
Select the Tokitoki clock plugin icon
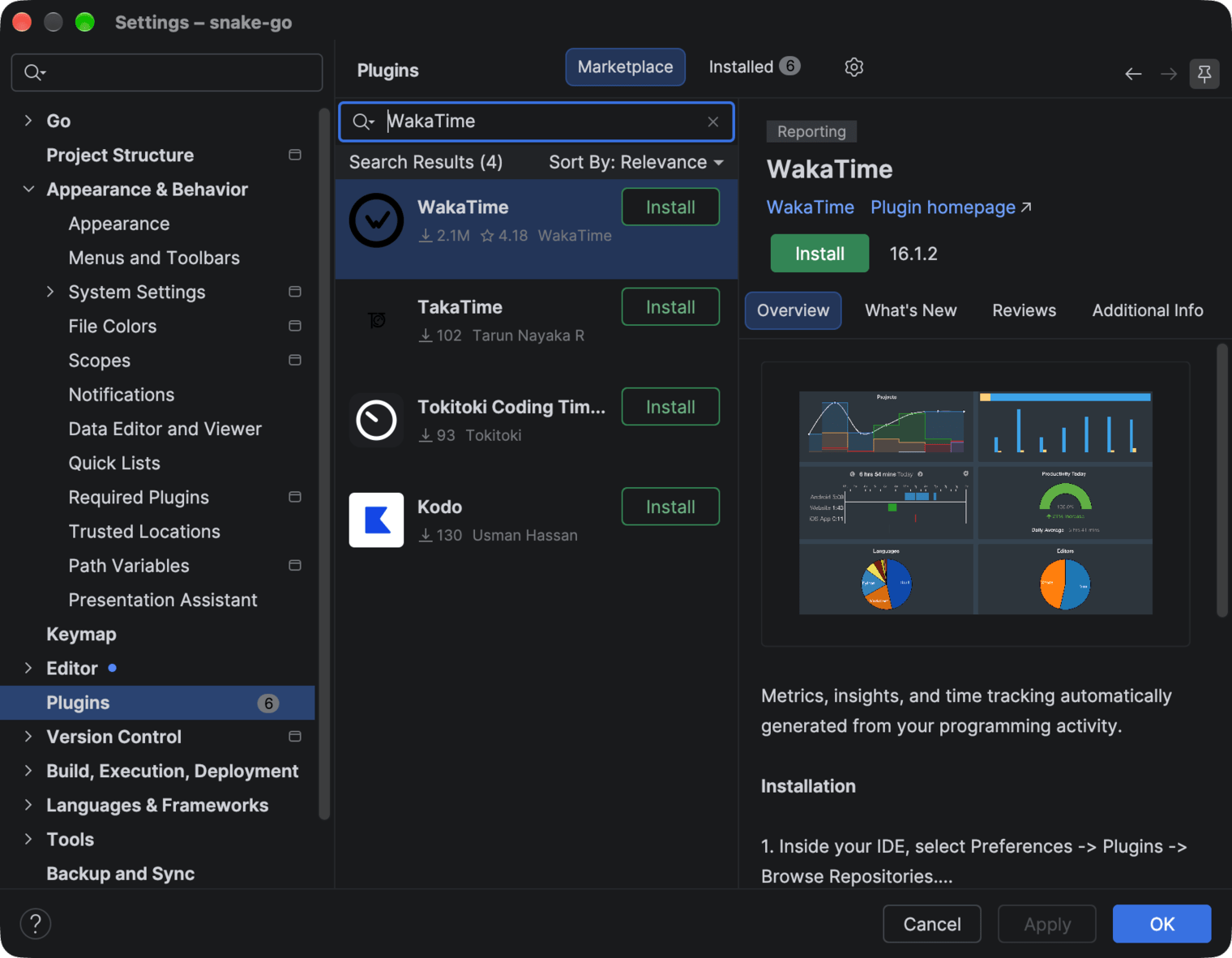coord(376,420)
